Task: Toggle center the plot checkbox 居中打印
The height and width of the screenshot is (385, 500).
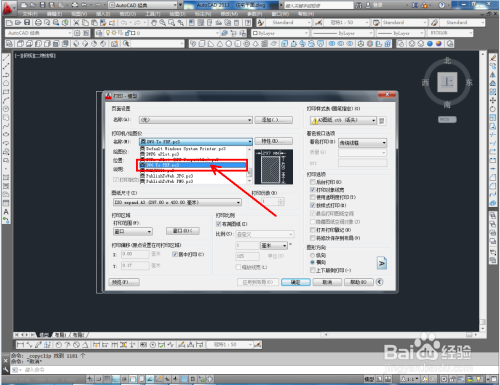Action: 175,254
